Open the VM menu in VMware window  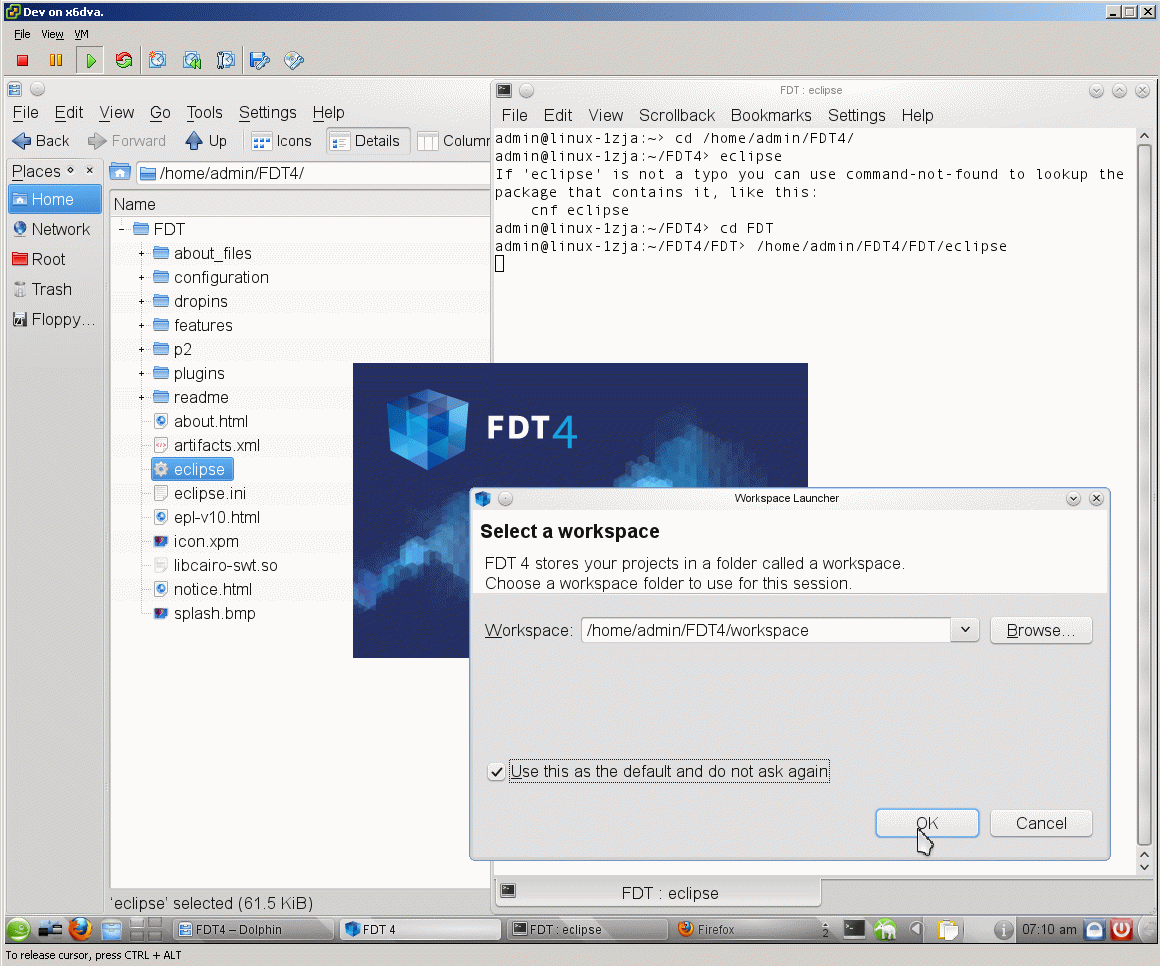[x=81, y=34]
